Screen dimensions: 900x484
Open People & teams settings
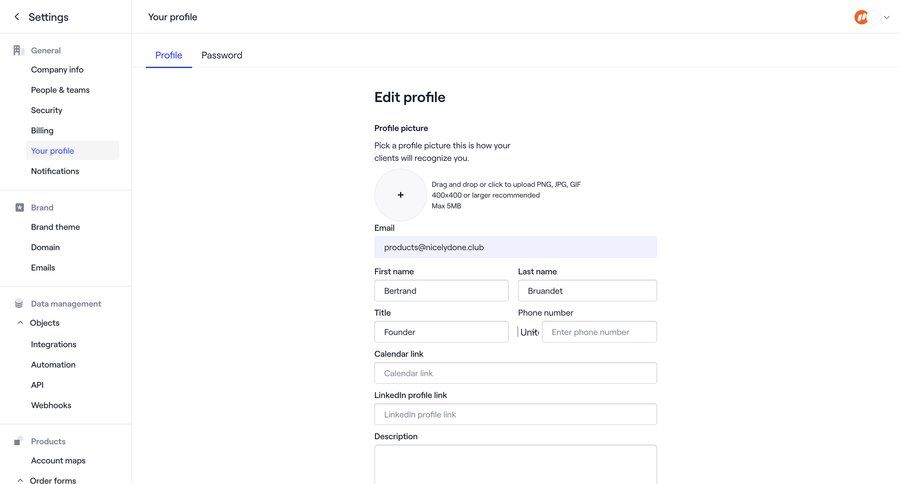point(60,90)
